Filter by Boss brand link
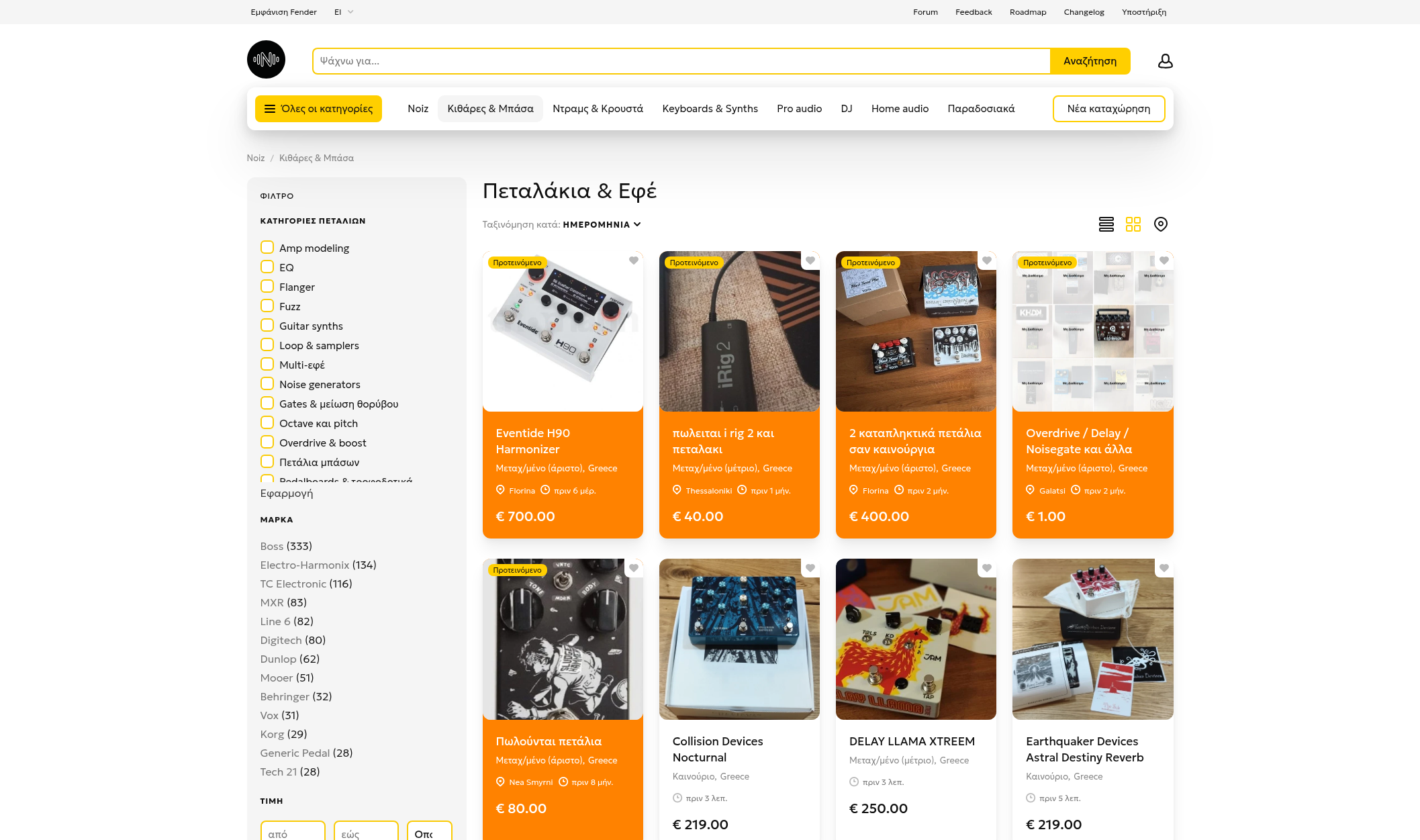Screen dimensions: 1420x840 [x=272, y=546]
